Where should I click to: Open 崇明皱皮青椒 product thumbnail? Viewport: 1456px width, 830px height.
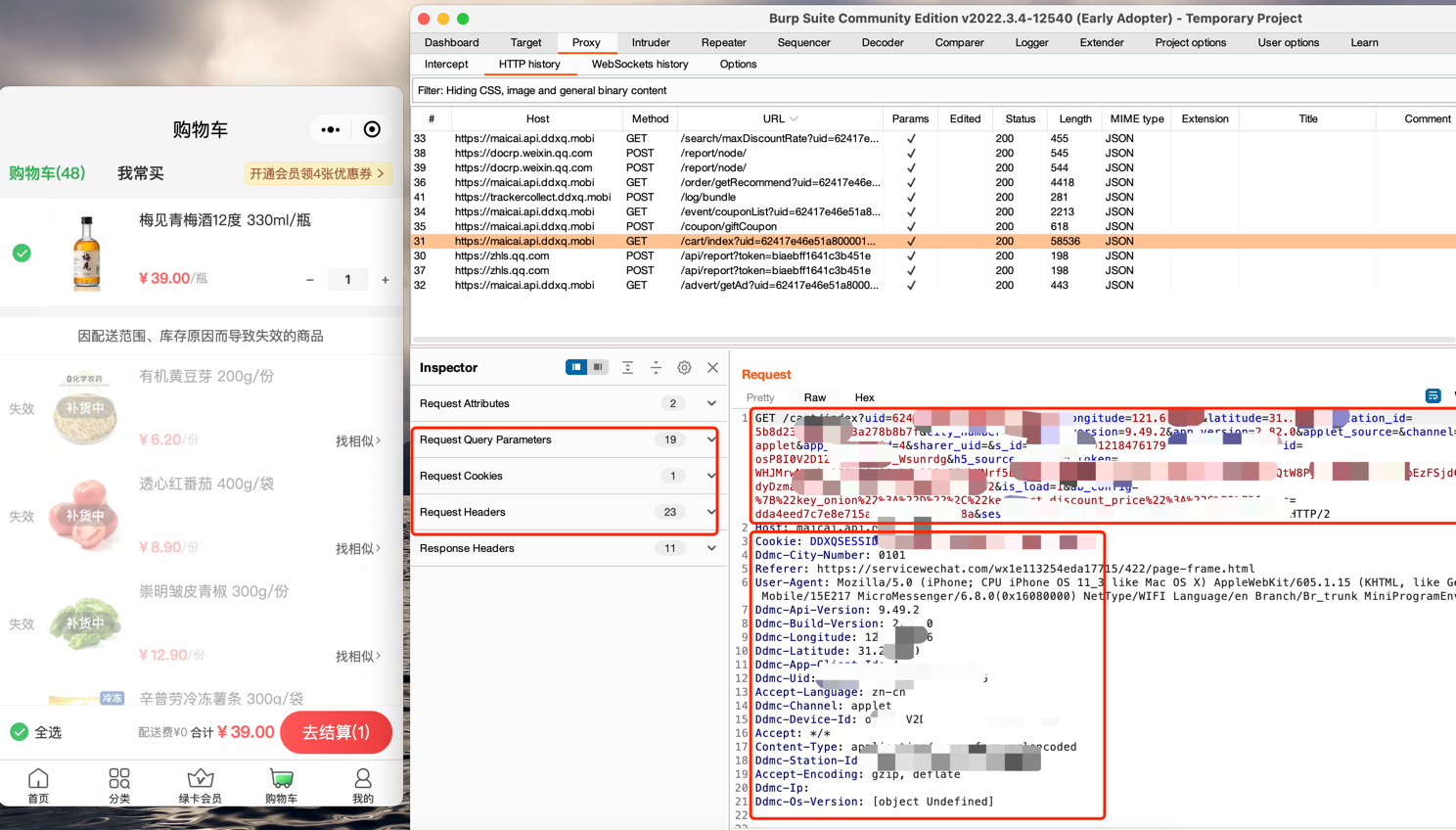[x=85, y=622]
